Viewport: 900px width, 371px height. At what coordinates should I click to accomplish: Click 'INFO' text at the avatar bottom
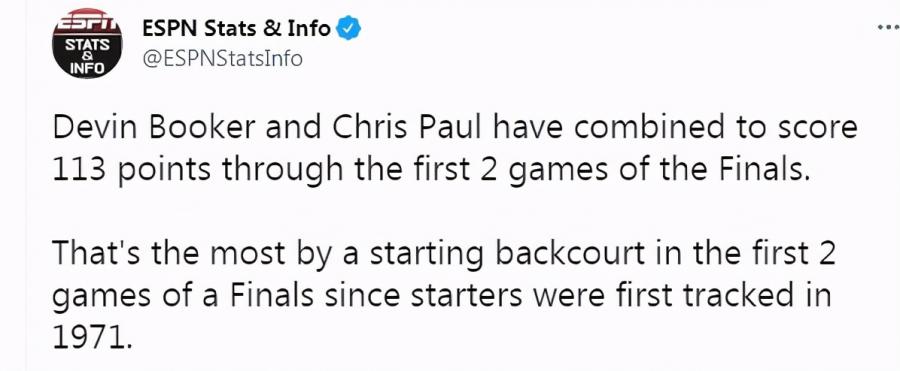tap(87, 68)
